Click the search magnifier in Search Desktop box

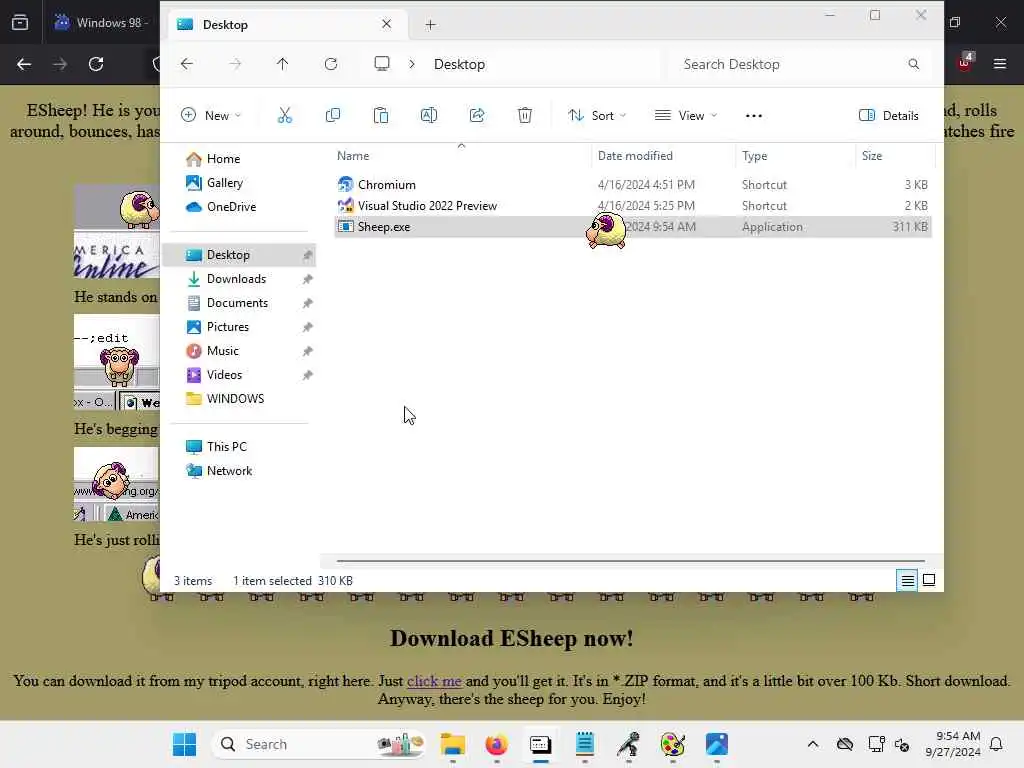coord(914,64)
